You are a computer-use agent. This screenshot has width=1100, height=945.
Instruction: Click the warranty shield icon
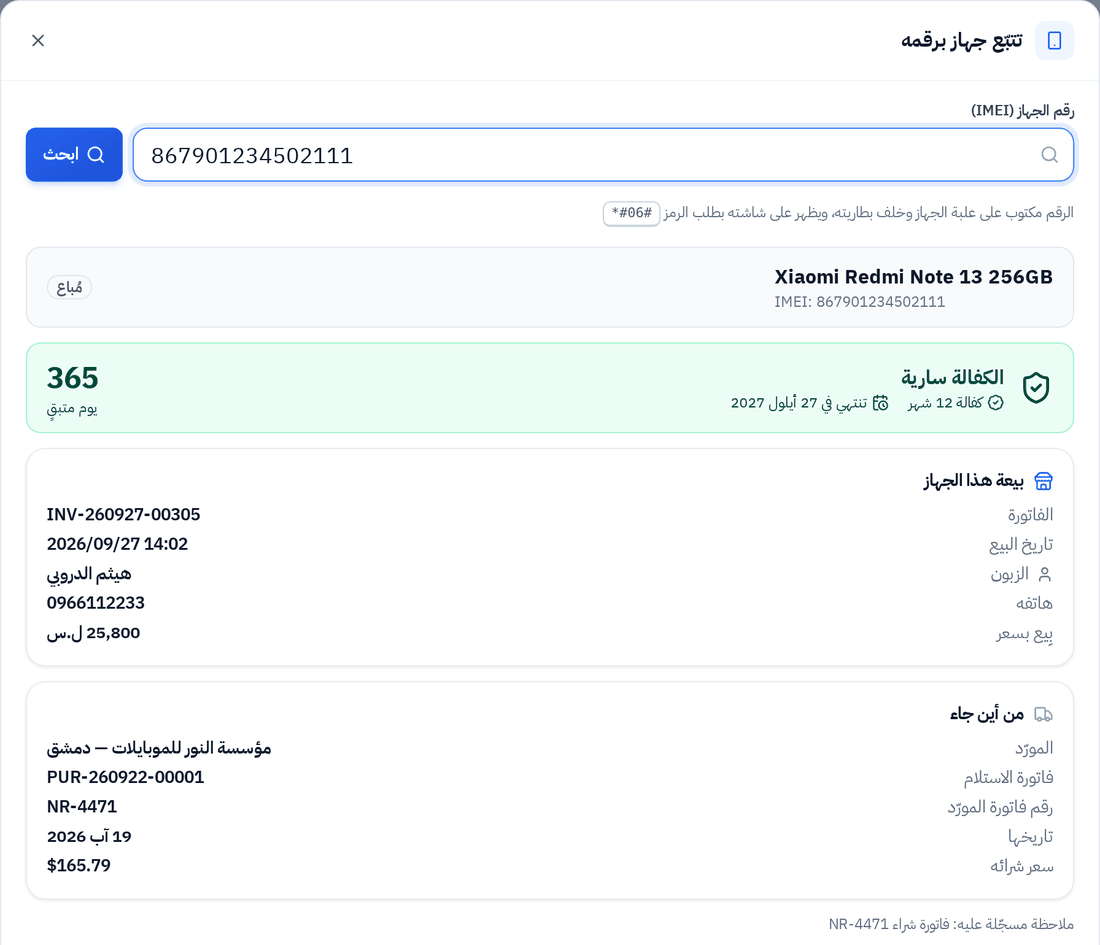point(1035,388)
